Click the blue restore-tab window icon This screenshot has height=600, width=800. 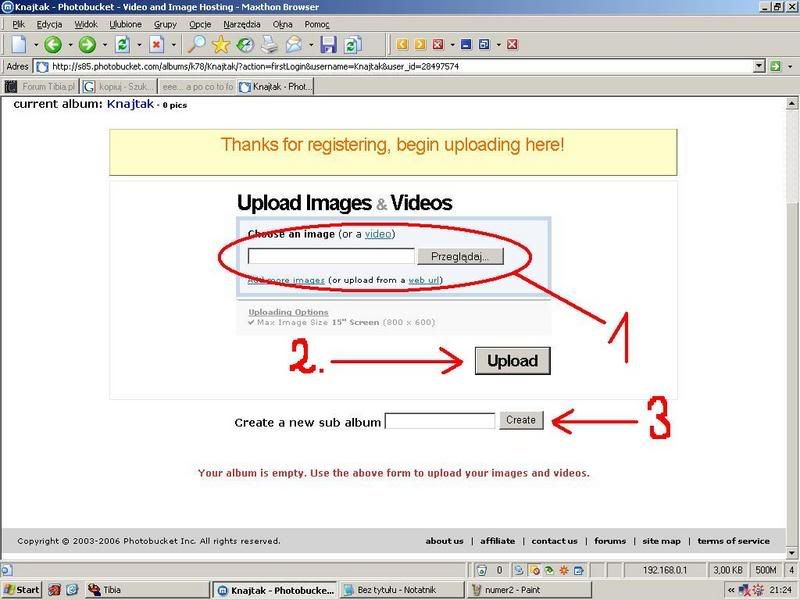coord(484,44)
